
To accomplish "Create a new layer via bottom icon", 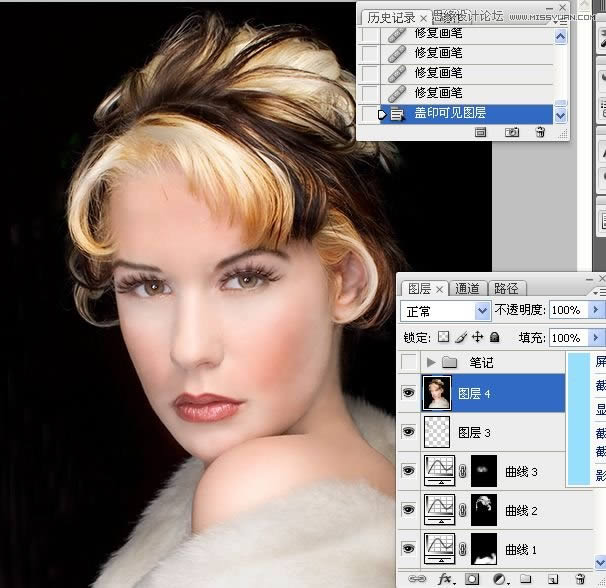I will click(x=552, y=579).
